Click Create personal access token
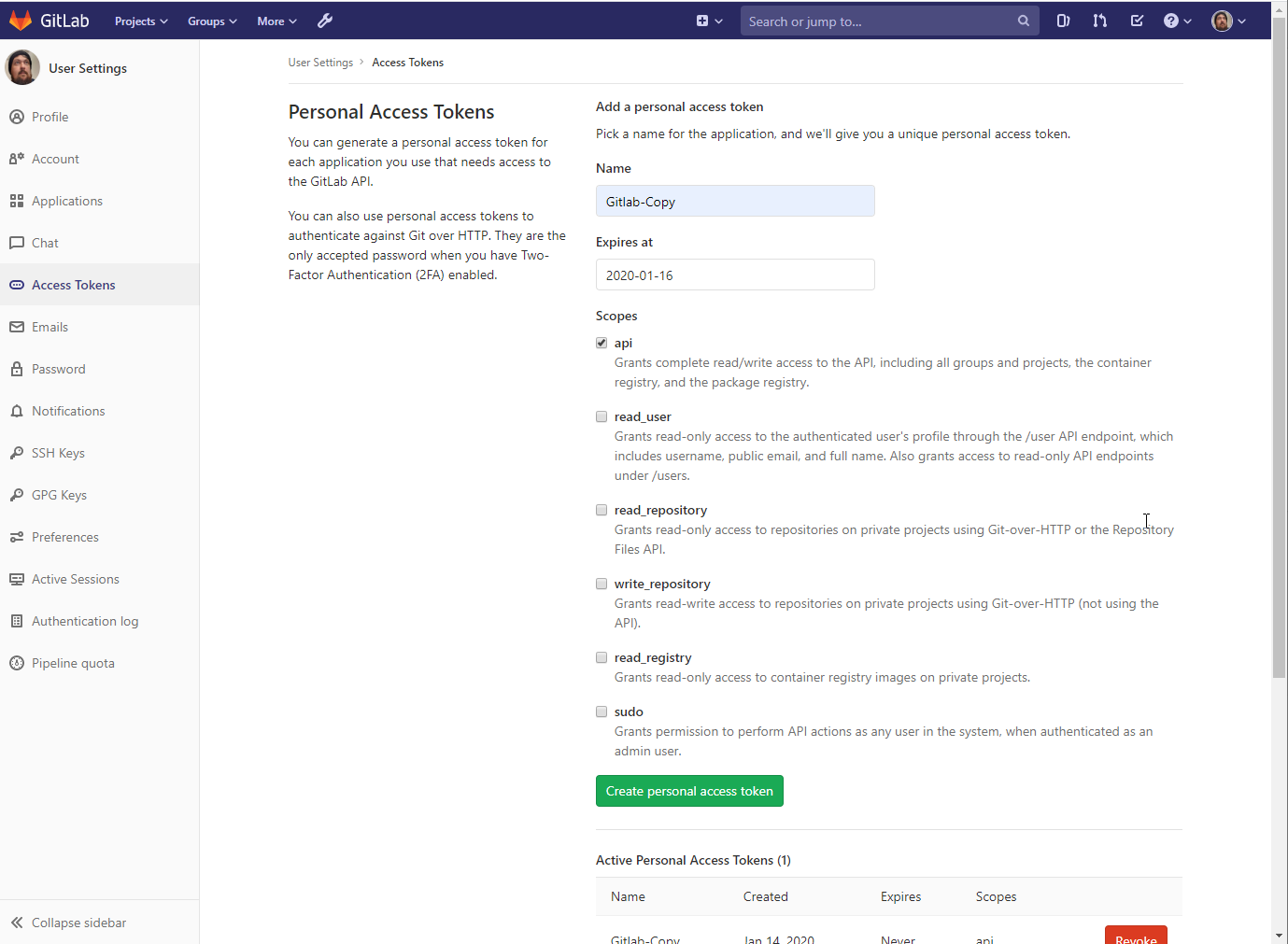The height and width of the screenshot is (944, 1288). pyautogui.click(x=689, y=791)
